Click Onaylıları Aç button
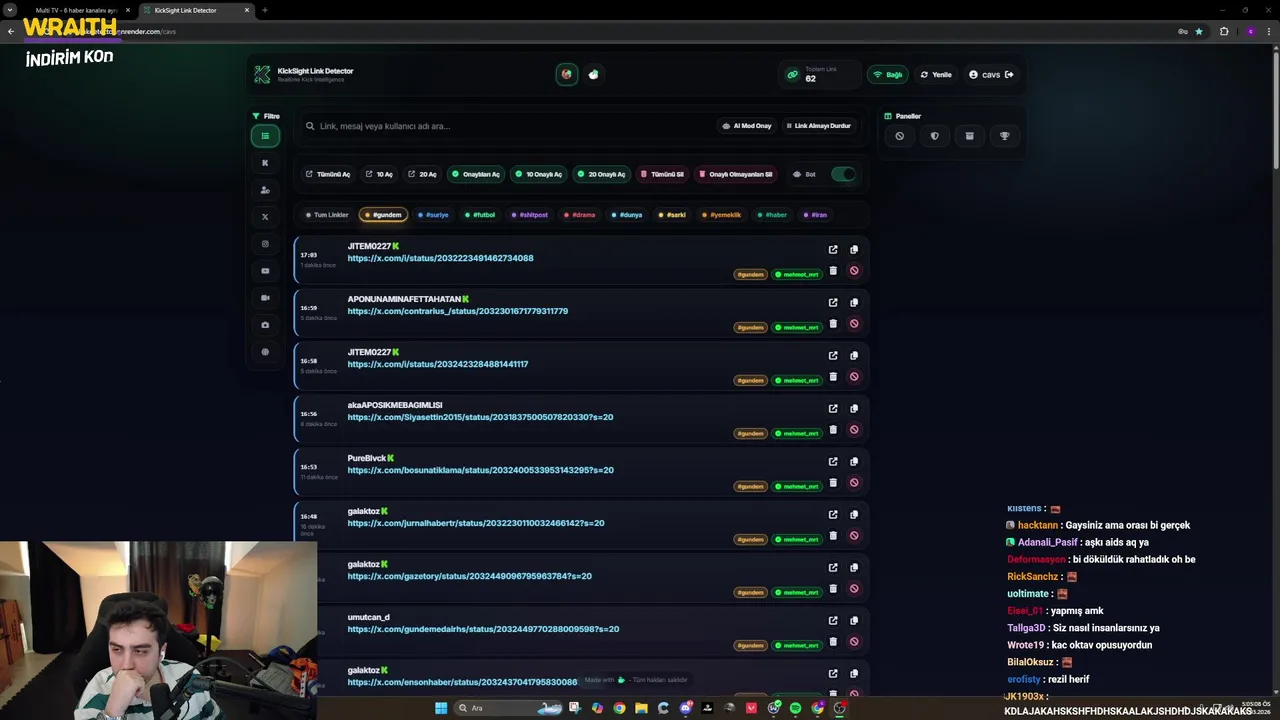The height and width of the screenshot is (720, 1280). tap(476, 174)
